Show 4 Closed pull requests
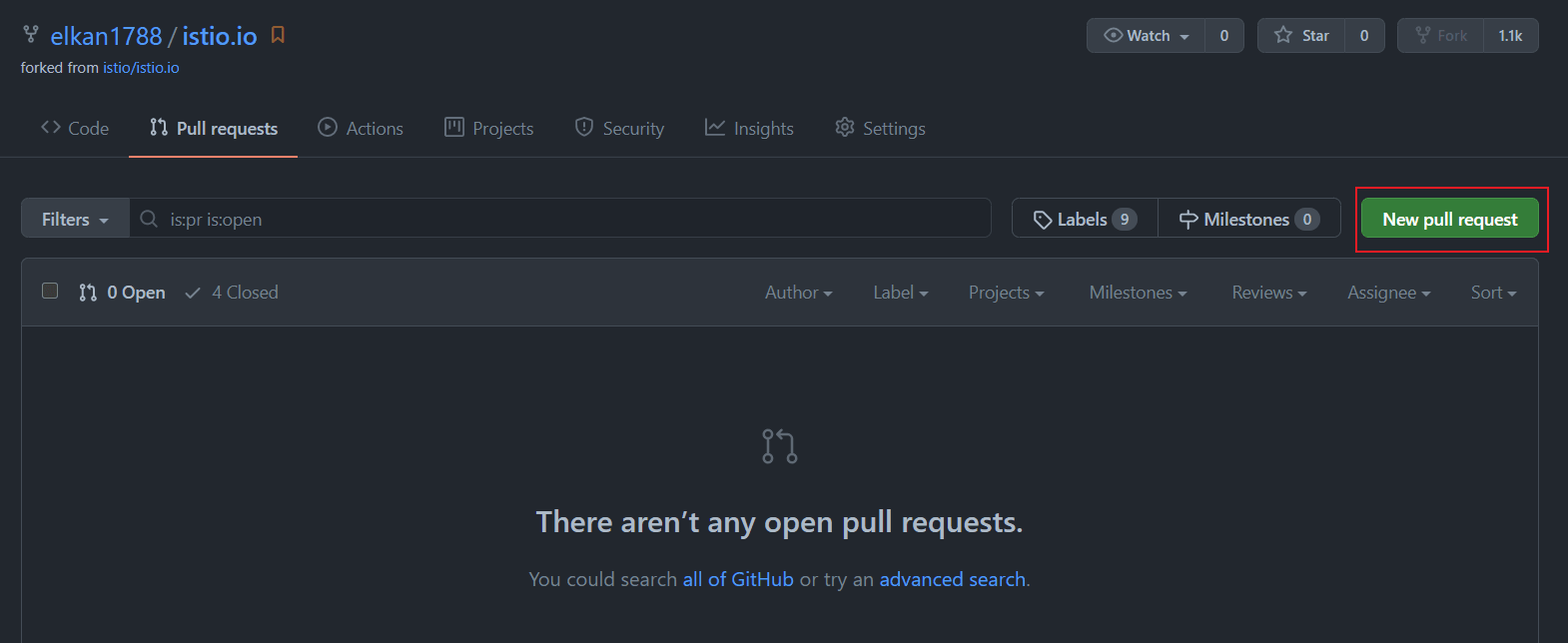 click(232, 293)
